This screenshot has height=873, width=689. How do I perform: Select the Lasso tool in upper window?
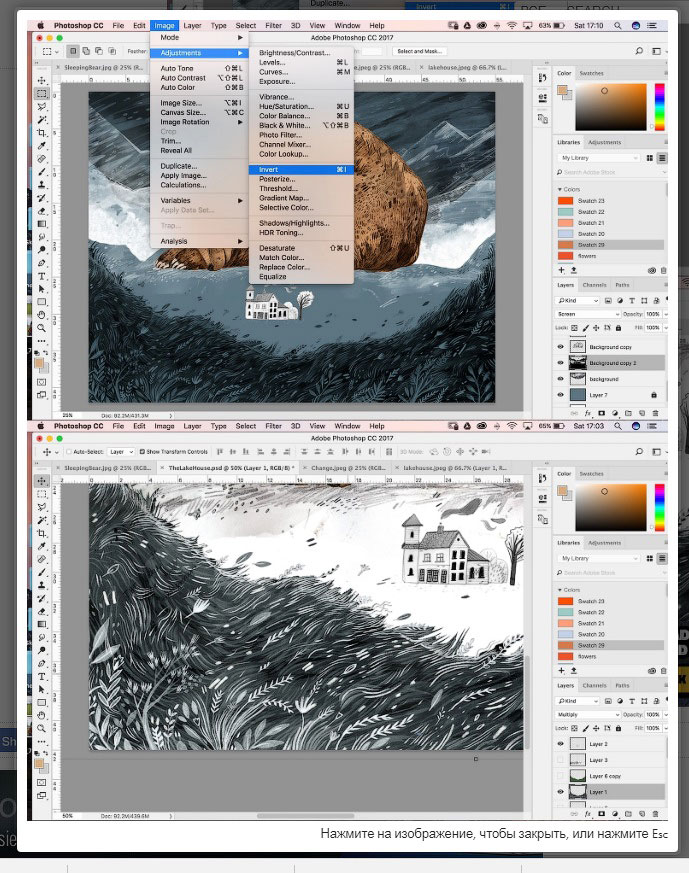coord(42,106)
